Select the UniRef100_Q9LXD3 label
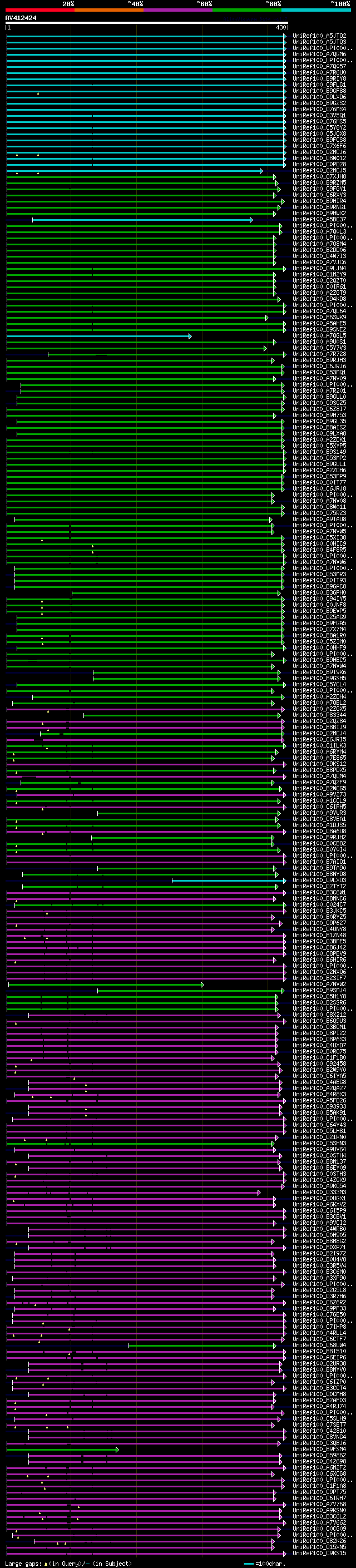The image size is (356, 1568). [x=319, y=881]
